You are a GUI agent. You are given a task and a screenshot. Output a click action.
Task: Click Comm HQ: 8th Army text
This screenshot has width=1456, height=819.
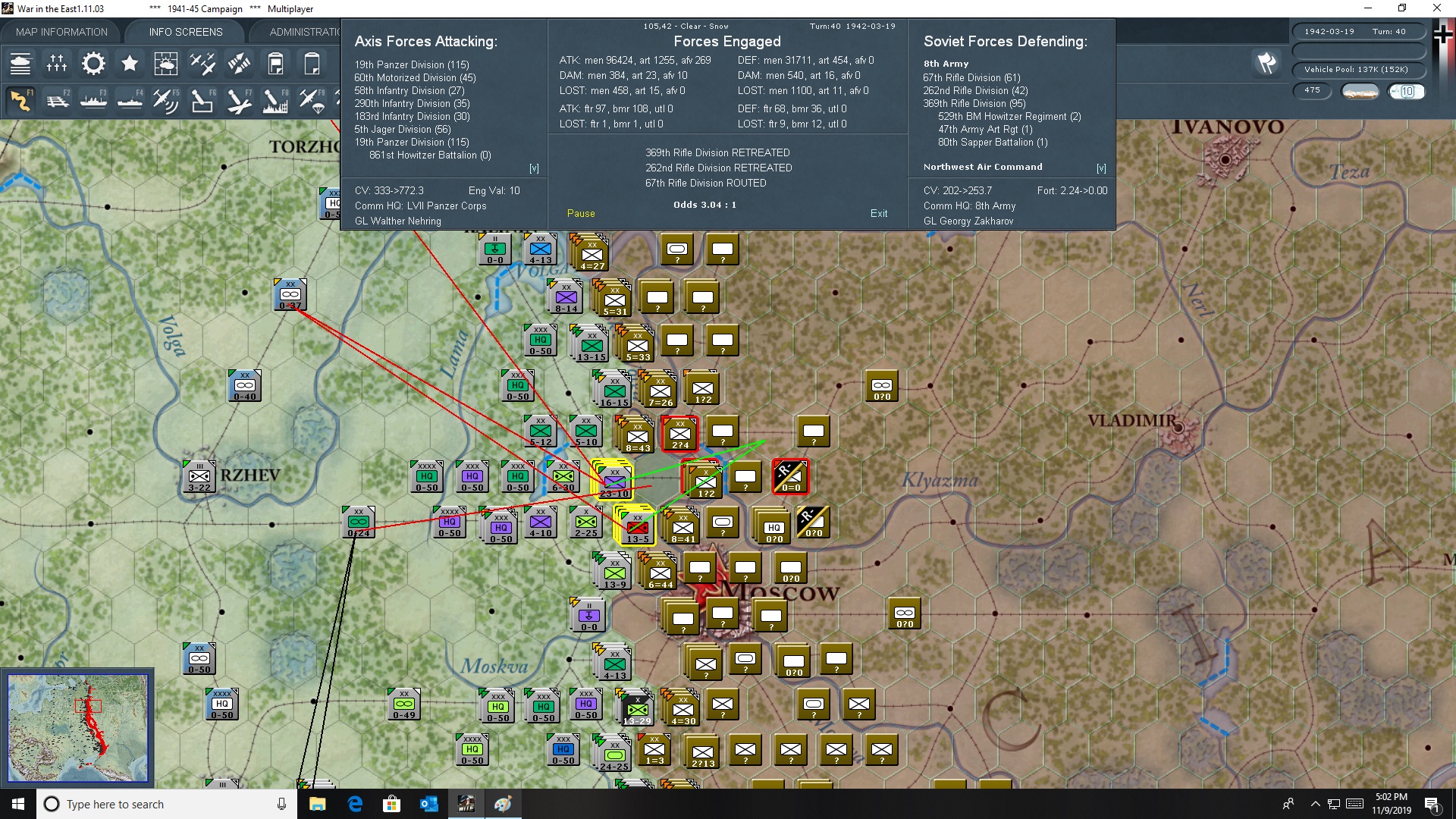pyautogui.click(x=969, y=206)
